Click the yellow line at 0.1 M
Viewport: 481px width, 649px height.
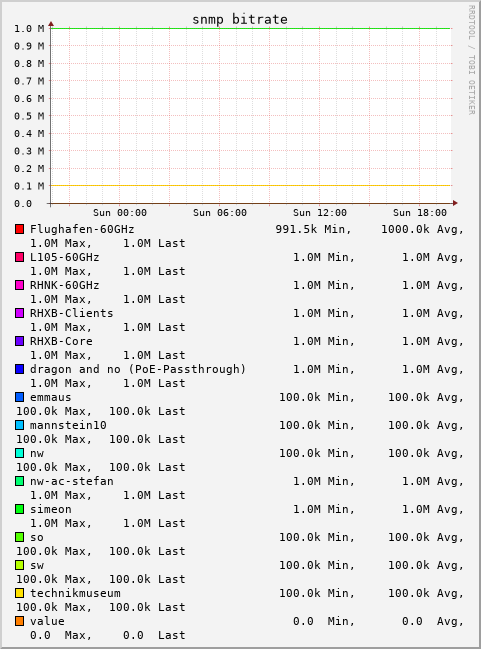pos(250,185)
